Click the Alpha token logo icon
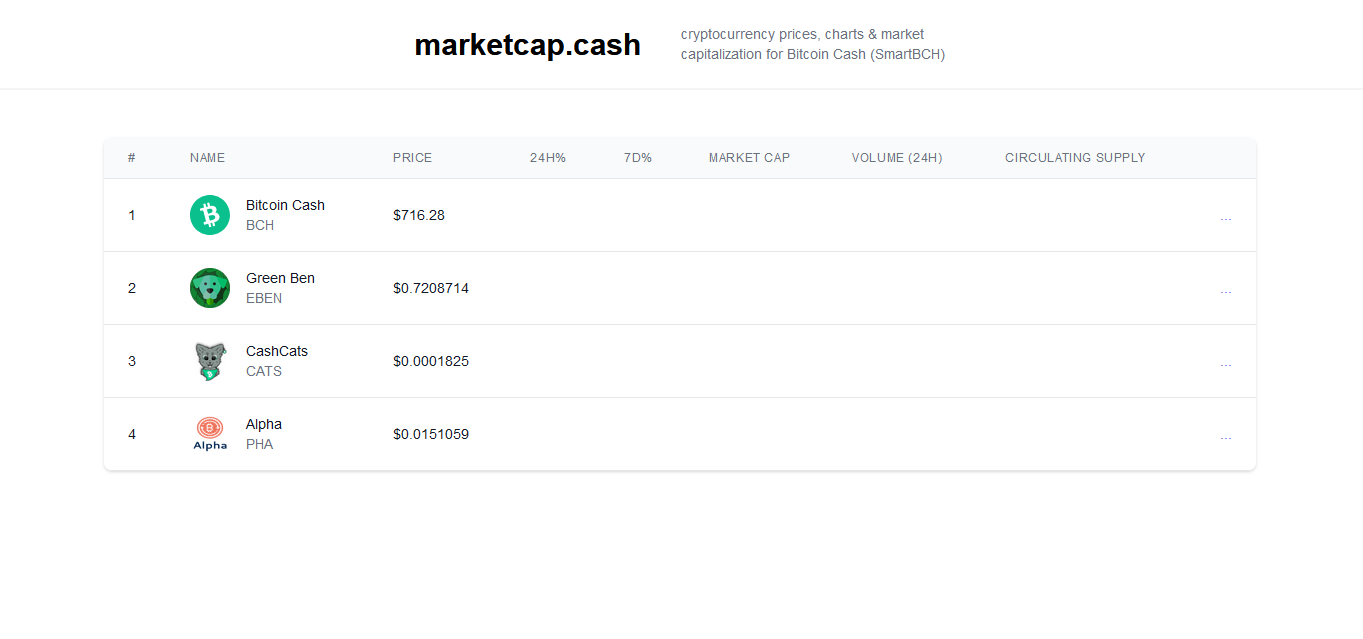1363x639 pixels. (x=210, y=434)
